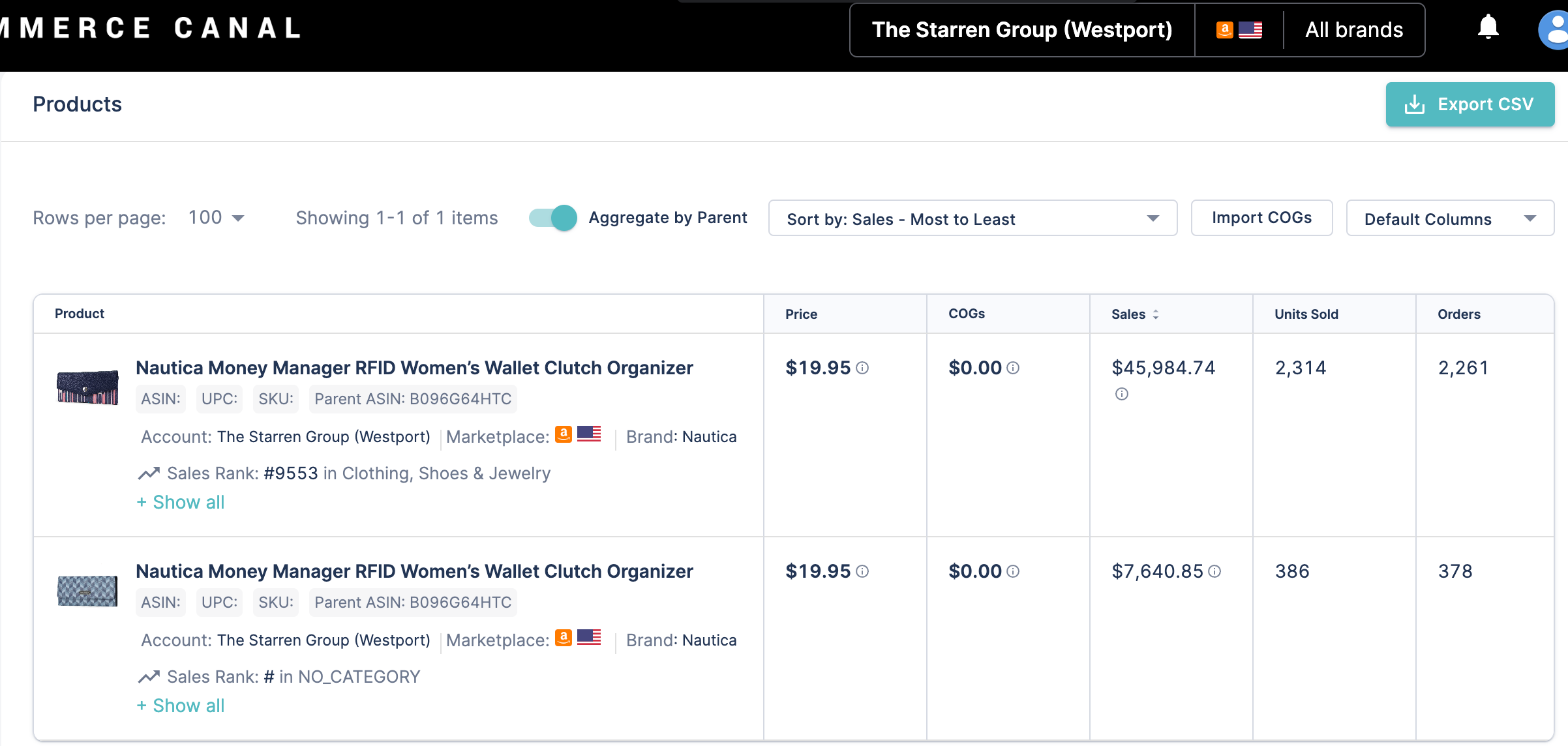Expand Show all for first product

(181, 502)
